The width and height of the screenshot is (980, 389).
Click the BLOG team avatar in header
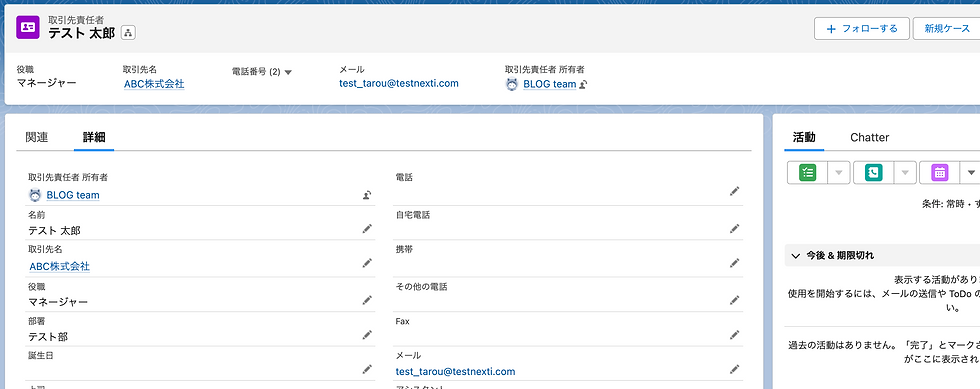coord(512,84)
